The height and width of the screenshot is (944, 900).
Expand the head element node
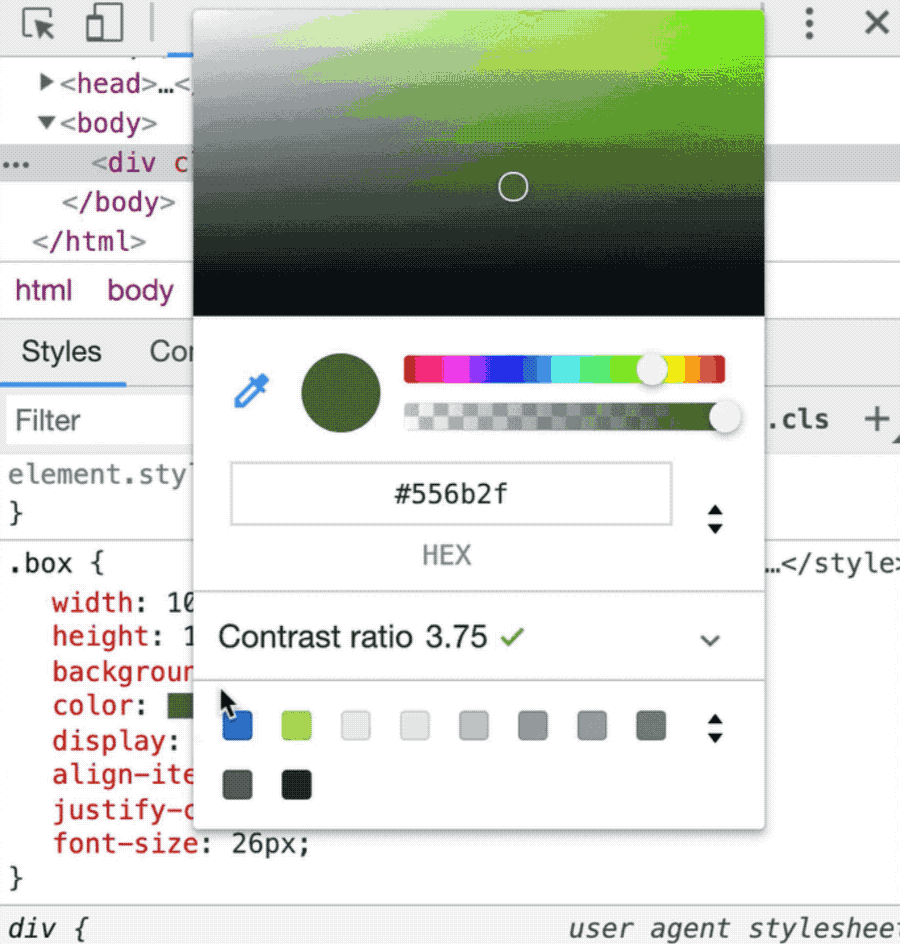pos(47,83)
